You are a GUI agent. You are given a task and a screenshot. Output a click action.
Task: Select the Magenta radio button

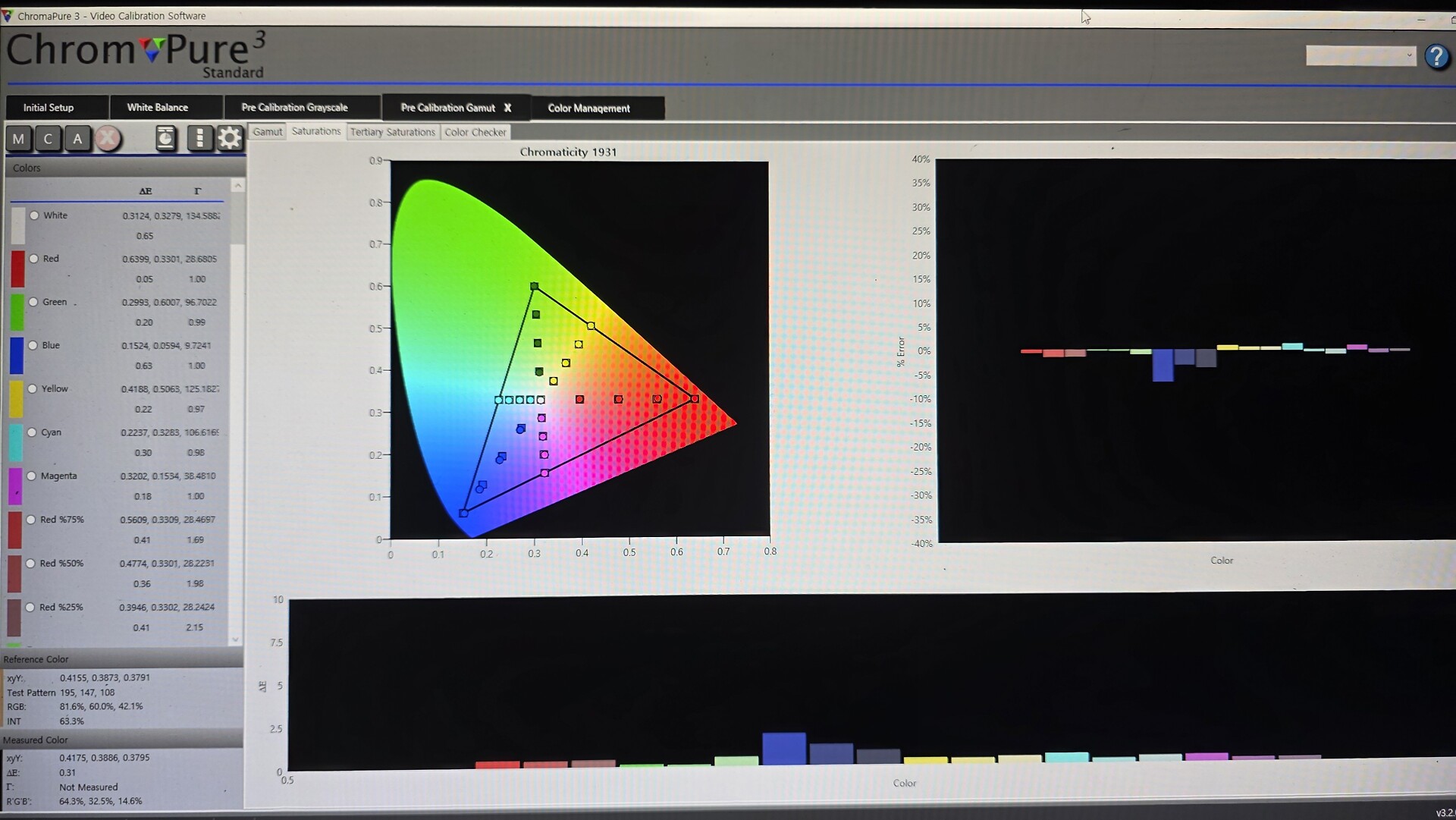click(x=31, y=476)
